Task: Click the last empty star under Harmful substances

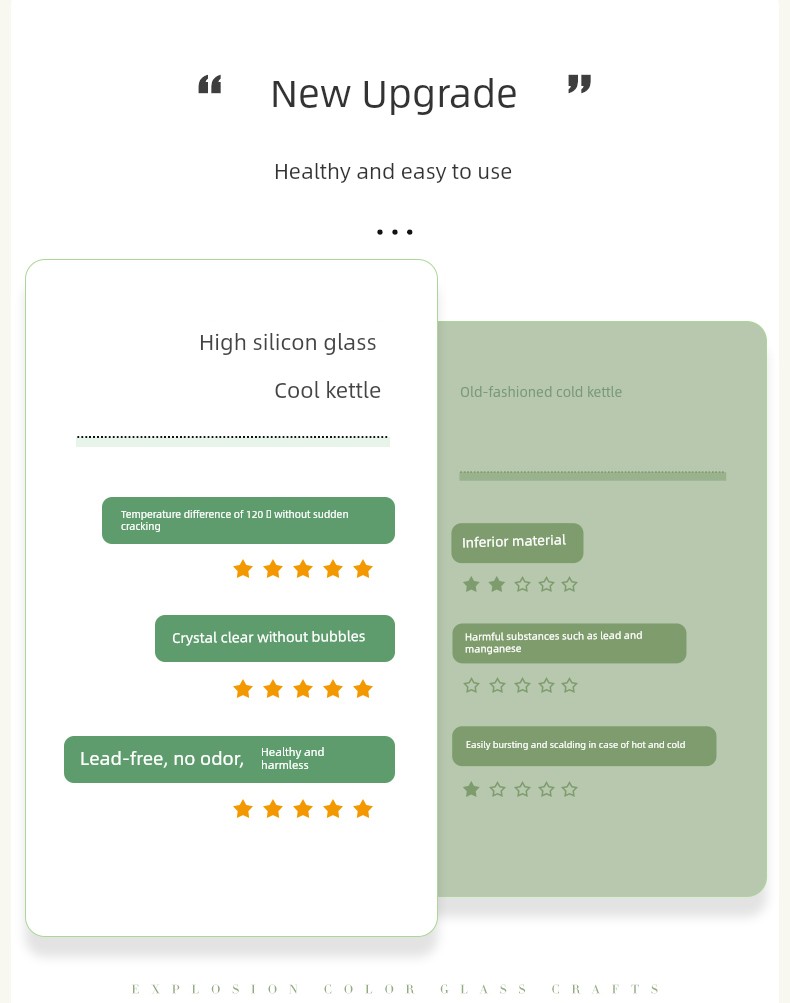Action: click(569, 686)
